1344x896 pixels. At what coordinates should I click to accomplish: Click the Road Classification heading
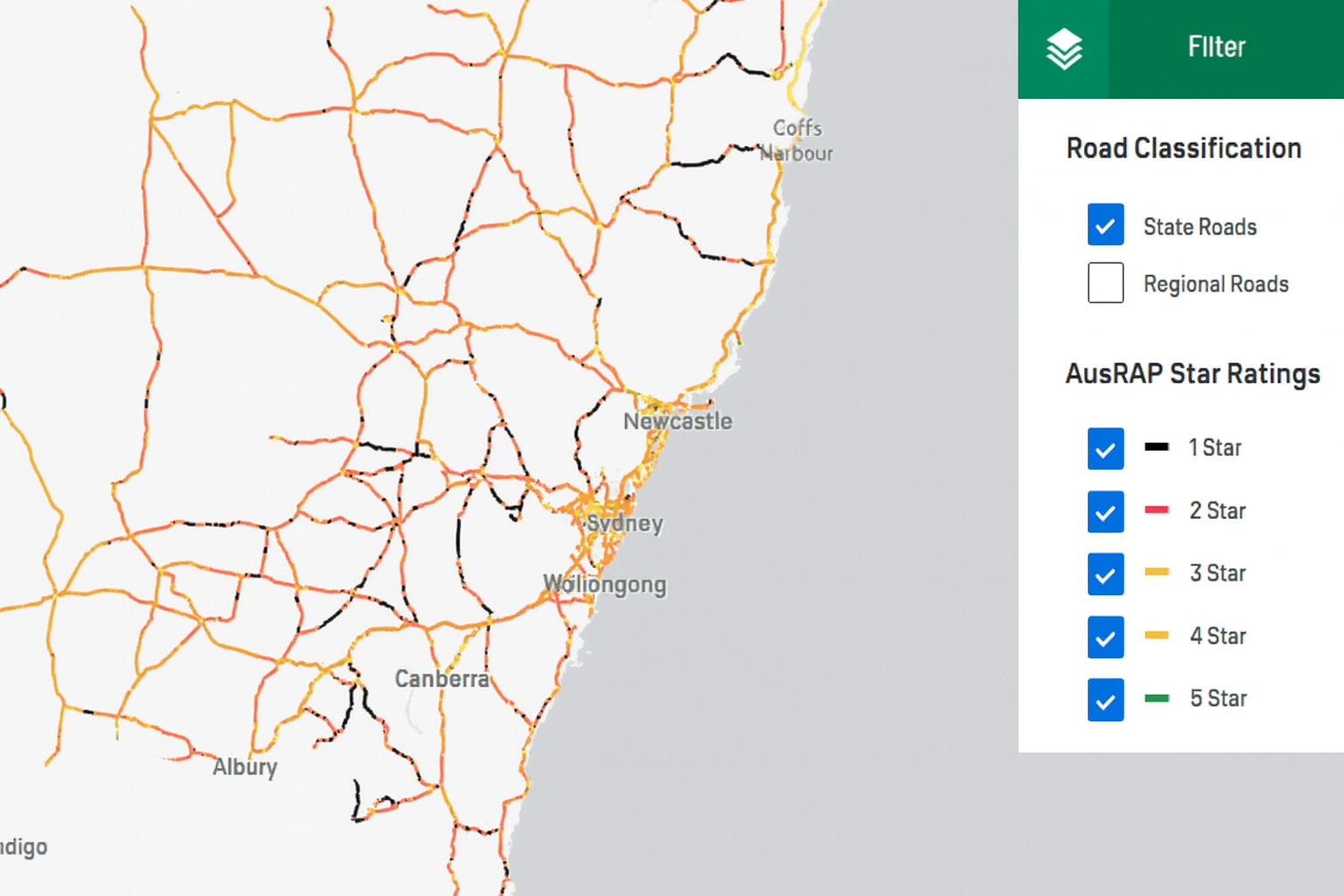(x=1183, y=149)
